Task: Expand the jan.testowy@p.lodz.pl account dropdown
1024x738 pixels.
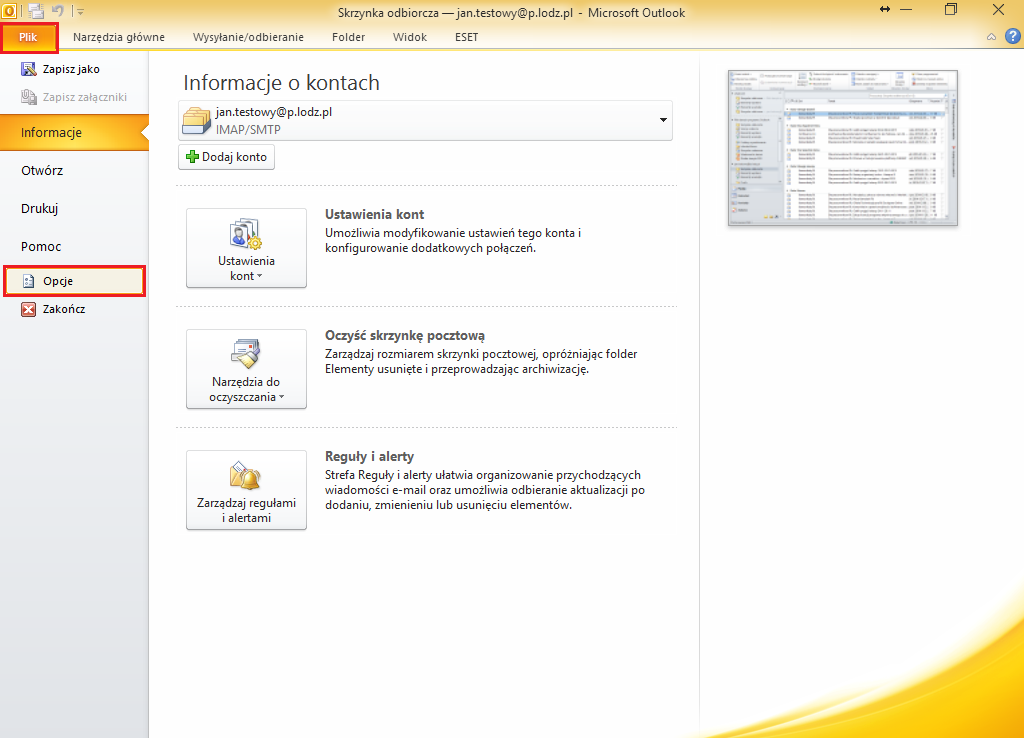Action: tap(663, 120)
